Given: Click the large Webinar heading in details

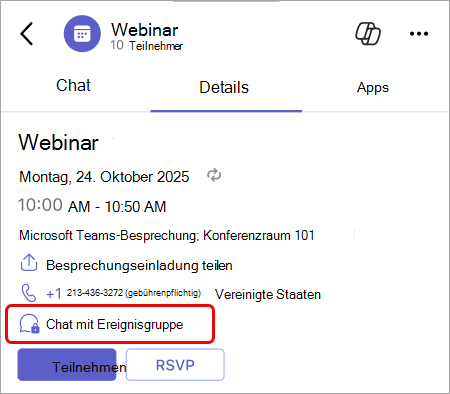Looking at the screenshot, I should (x=59, y=143).
